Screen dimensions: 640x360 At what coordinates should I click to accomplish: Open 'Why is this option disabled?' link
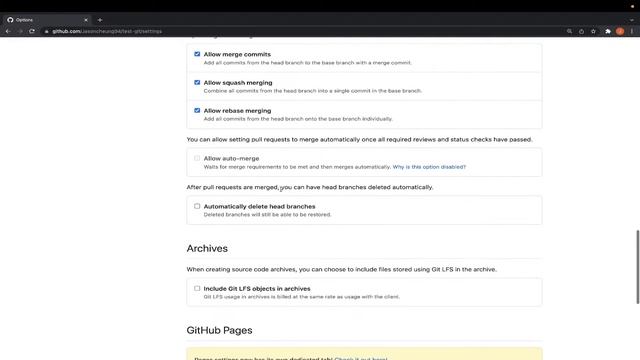click(x=429, y=167)
